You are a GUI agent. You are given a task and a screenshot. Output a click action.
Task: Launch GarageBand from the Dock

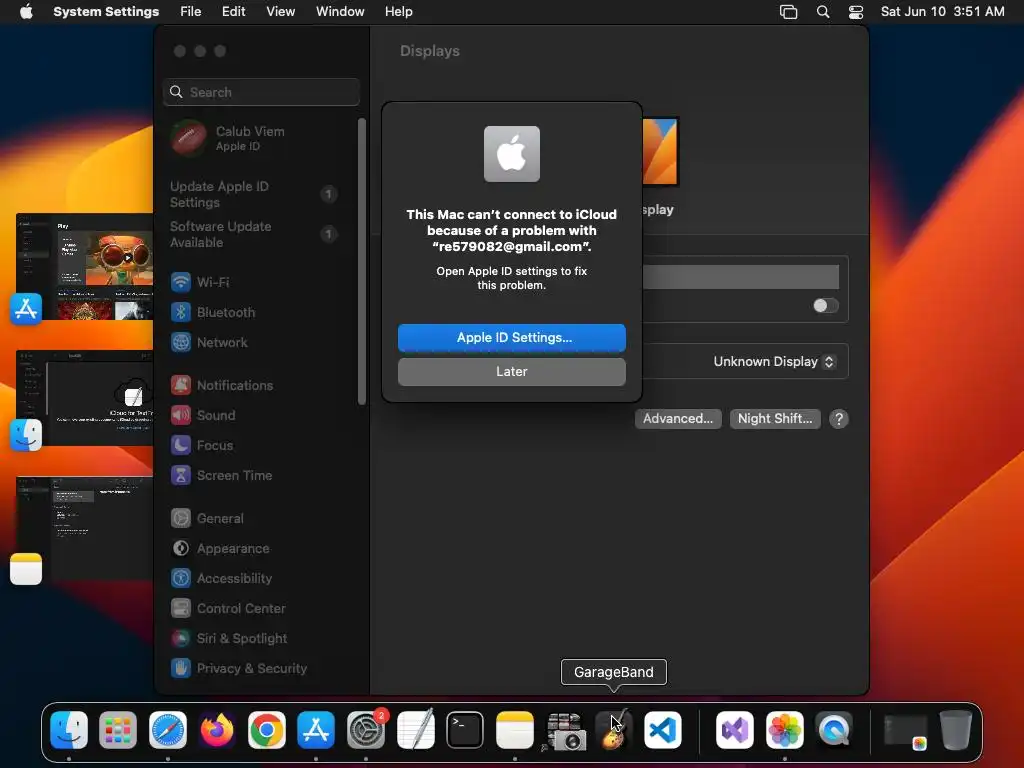coord(614,729)
